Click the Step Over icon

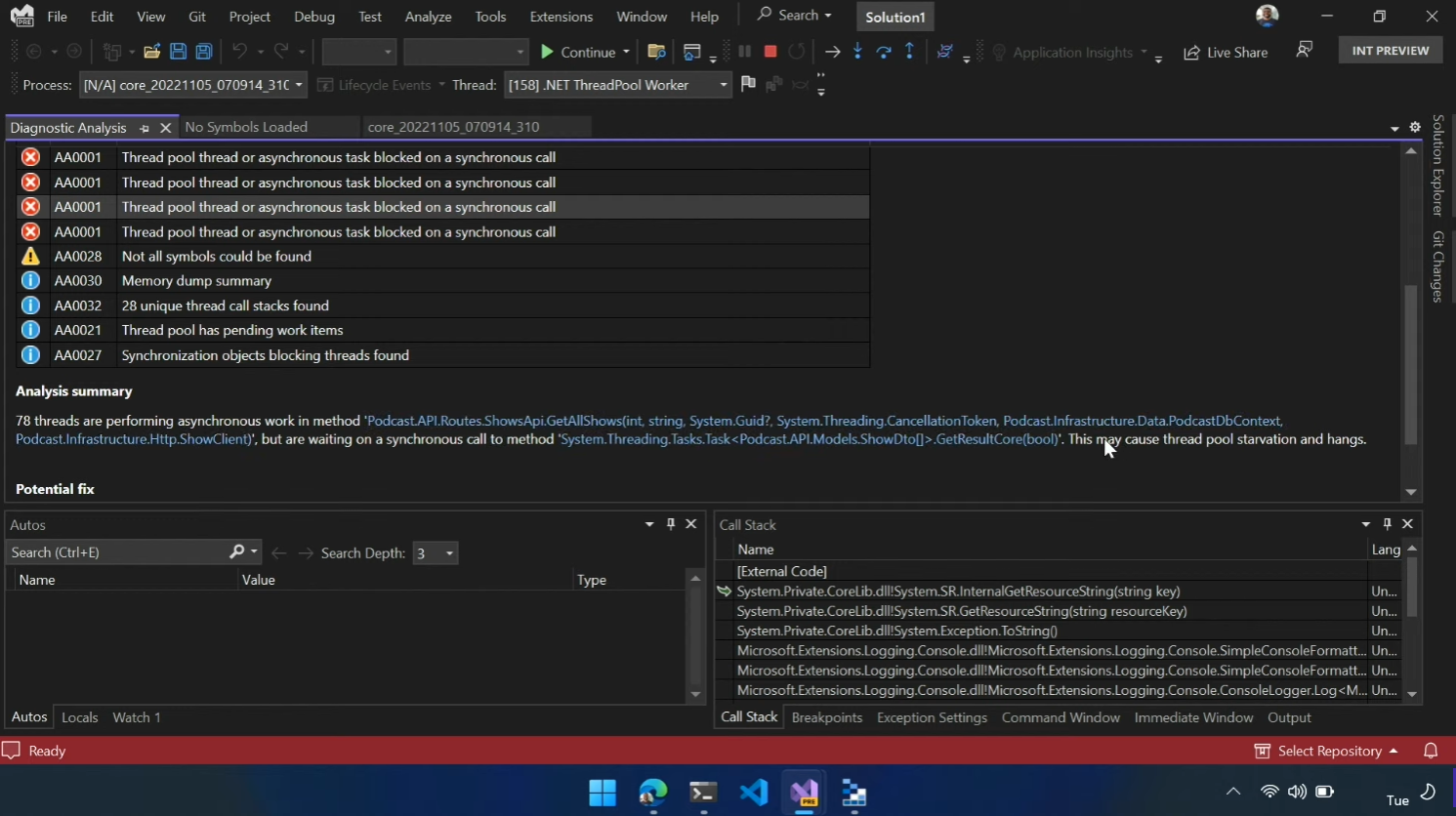[884, 52]
